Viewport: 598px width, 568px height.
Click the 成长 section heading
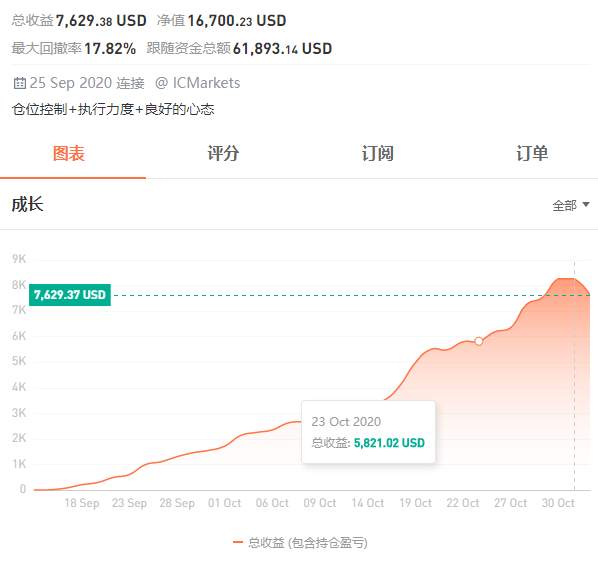(27, 204)
